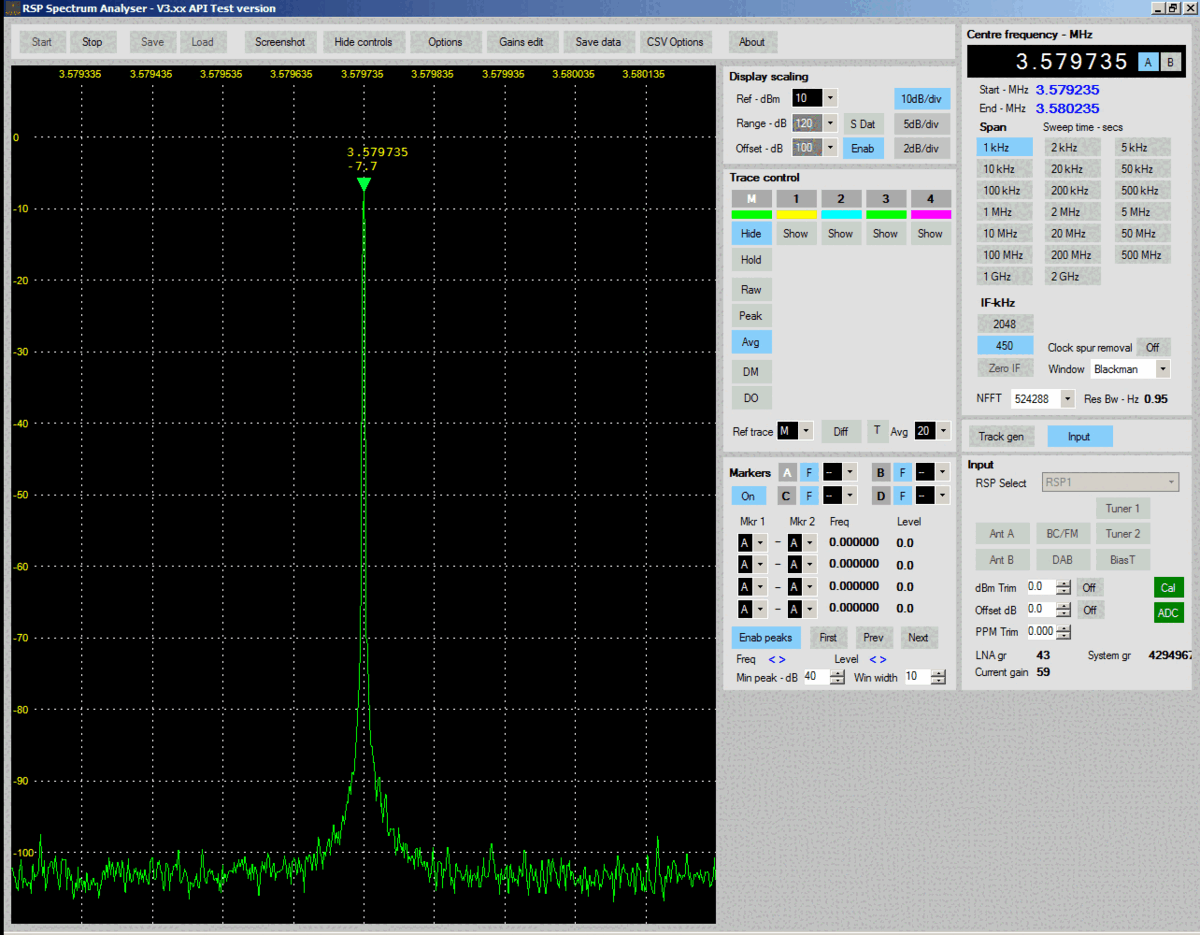The width and height of the screenshot is (1200, 935).
Task: Click the green peak marker triangle
Action: tap(364, 185)
